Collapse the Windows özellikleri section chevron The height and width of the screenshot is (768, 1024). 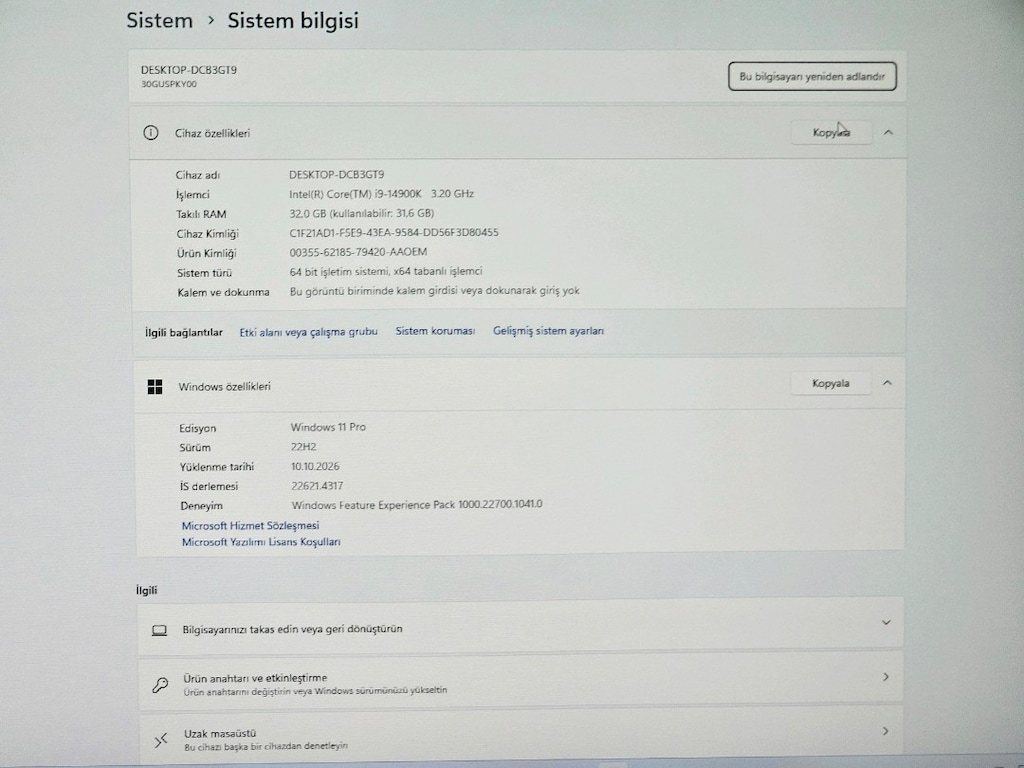pos(887,383)
